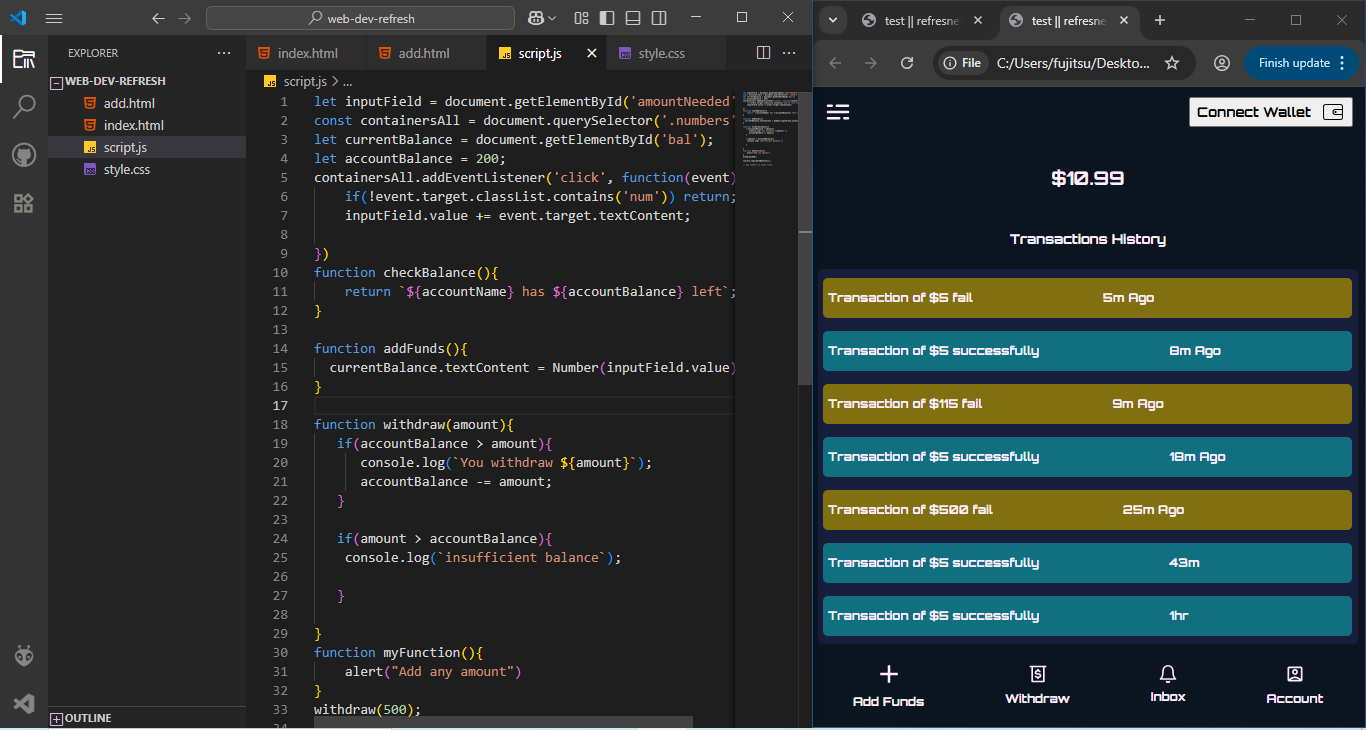Toggle the primary side bar layout button
The width and height of the screenshot is (1366, 730).
[x=607, y=18]
